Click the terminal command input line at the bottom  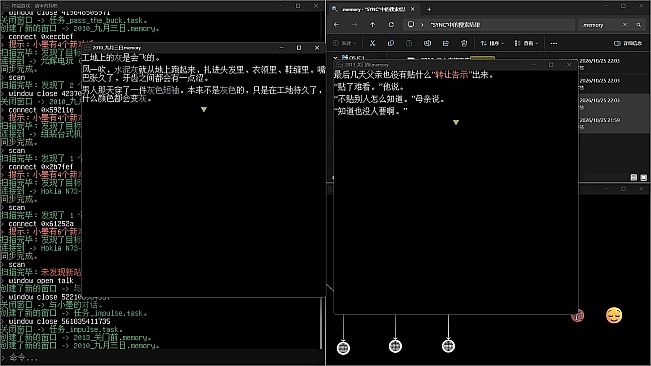point(162,357)
